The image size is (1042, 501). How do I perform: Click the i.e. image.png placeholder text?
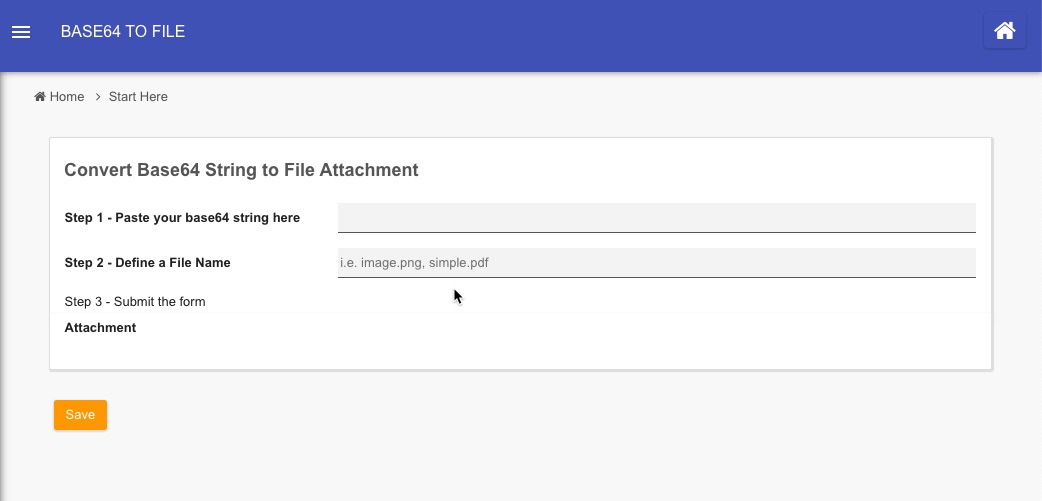(x=414, y=263)
